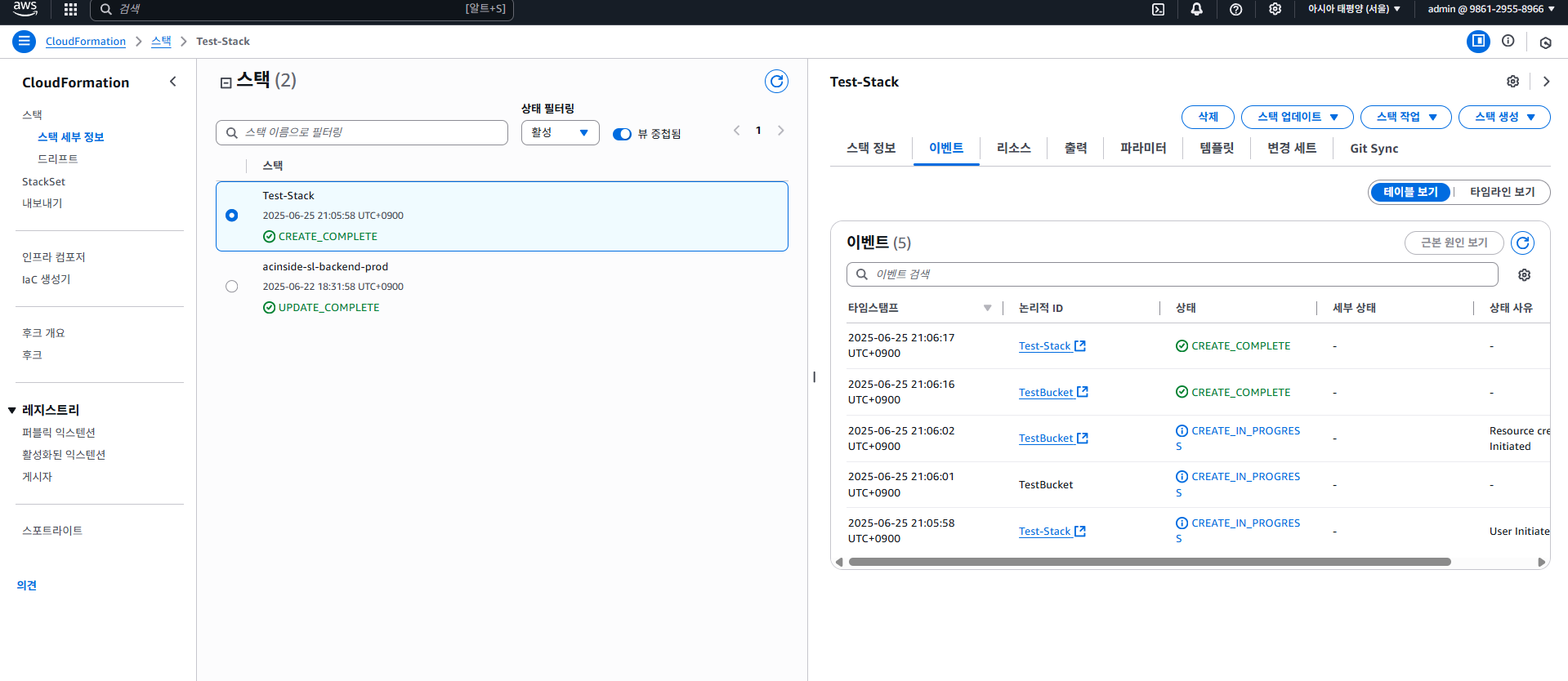Screen dimensions: 1568x681
Task: Open the status filter dropdown
Action: coord(560,132)
